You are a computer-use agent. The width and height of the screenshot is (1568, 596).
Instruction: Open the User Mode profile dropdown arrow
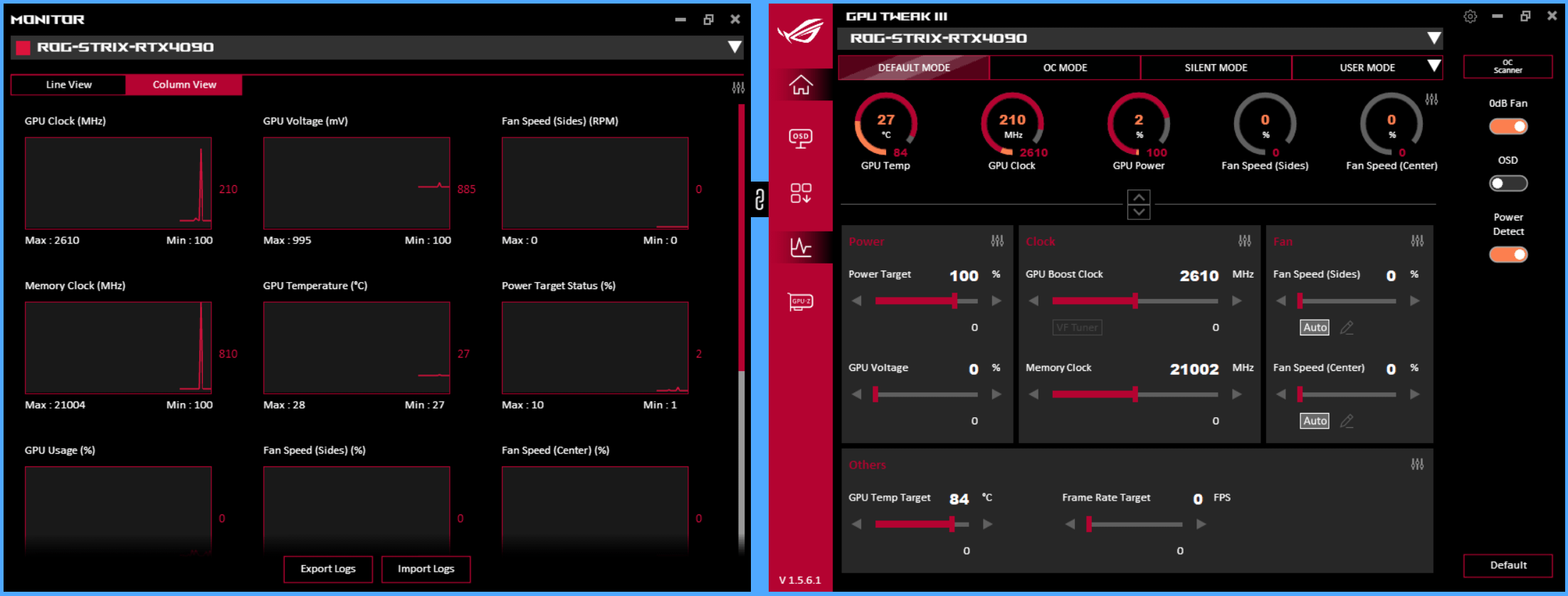(x=1433, y=67)
